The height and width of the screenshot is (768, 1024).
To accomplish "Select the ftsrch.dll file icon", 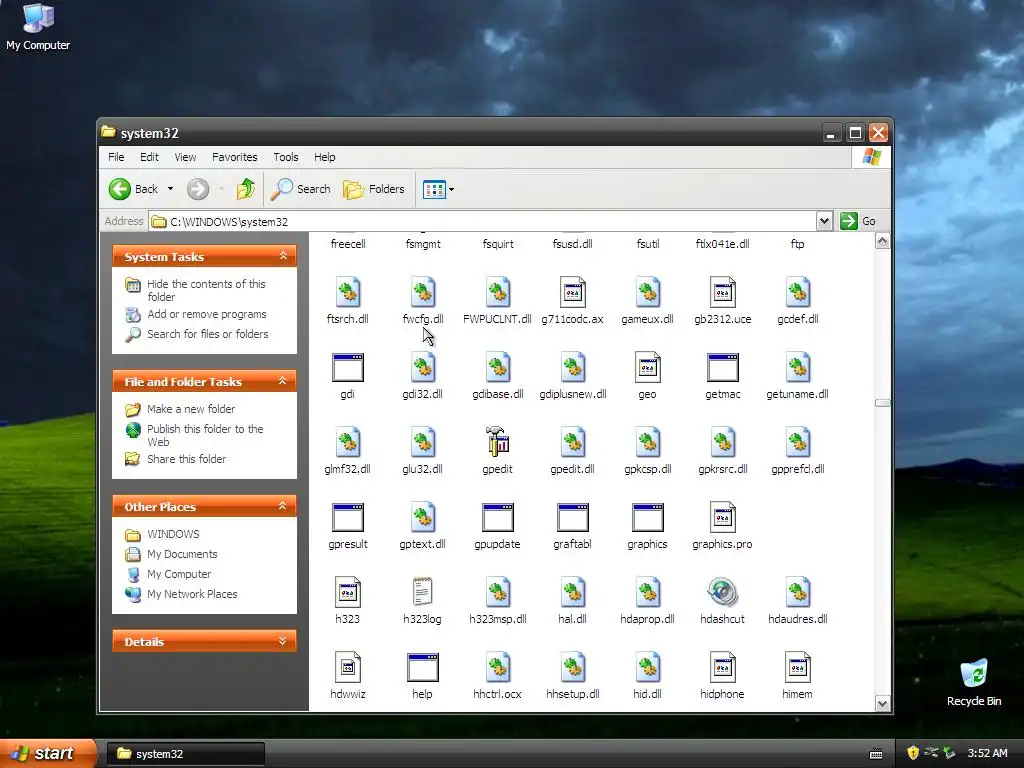I will click(347, 292).
